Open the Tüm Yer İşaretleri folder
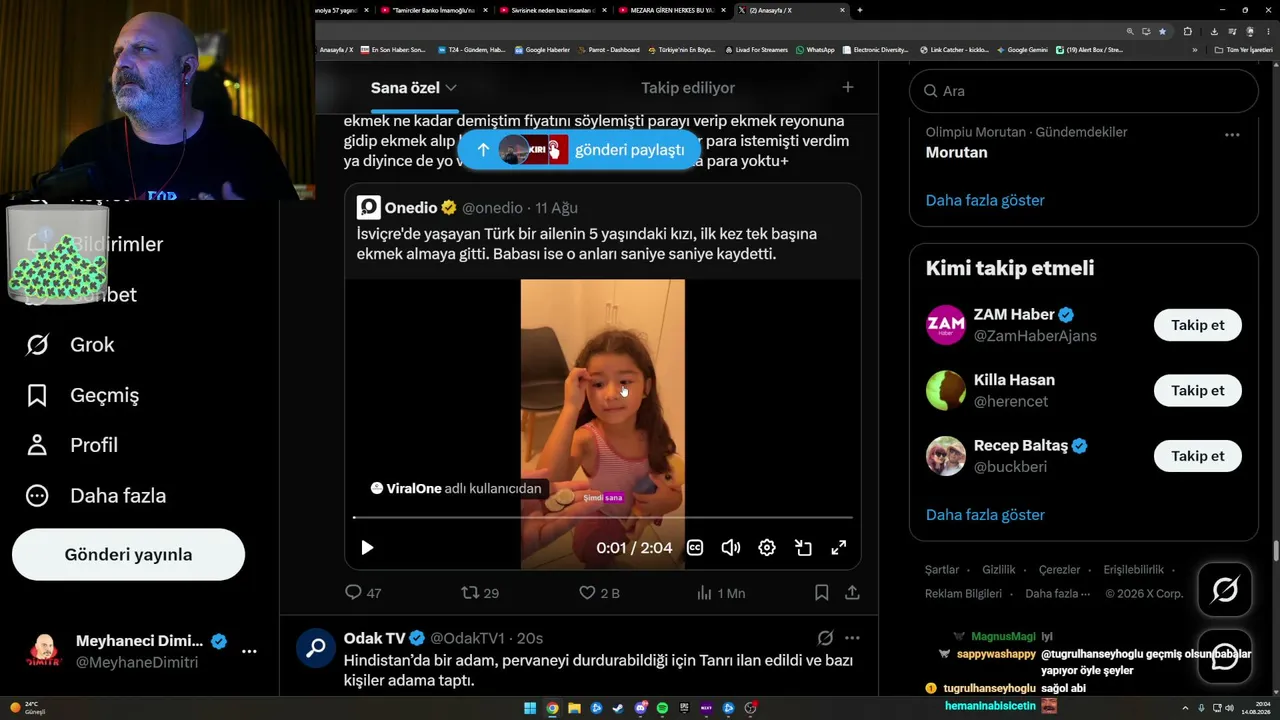Screen dimensions: 1280x720 [x=1243, y=49]
